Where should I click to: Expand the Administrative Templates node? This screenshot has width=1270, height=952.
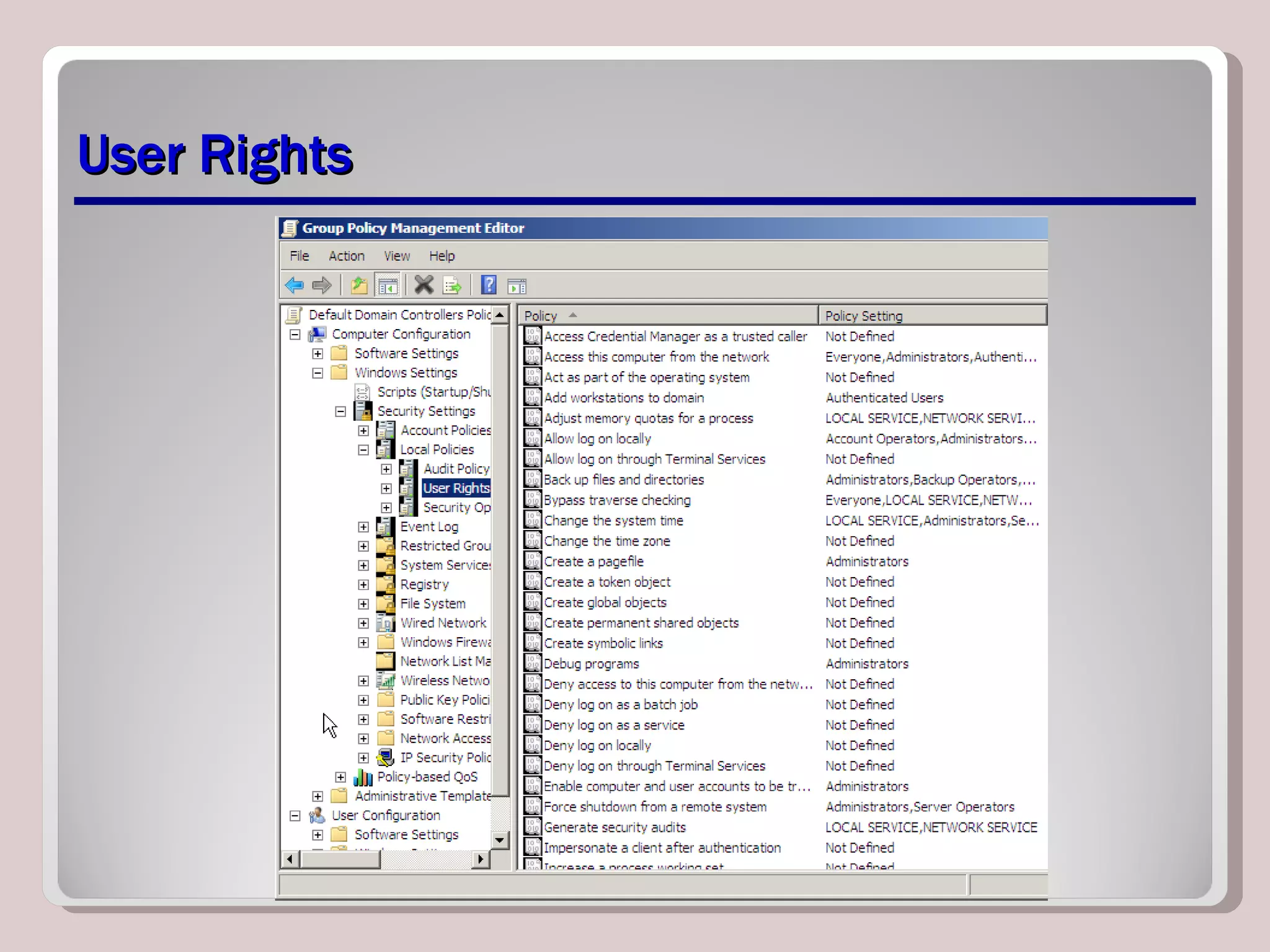pyautogui.click(x=317, y=796)
